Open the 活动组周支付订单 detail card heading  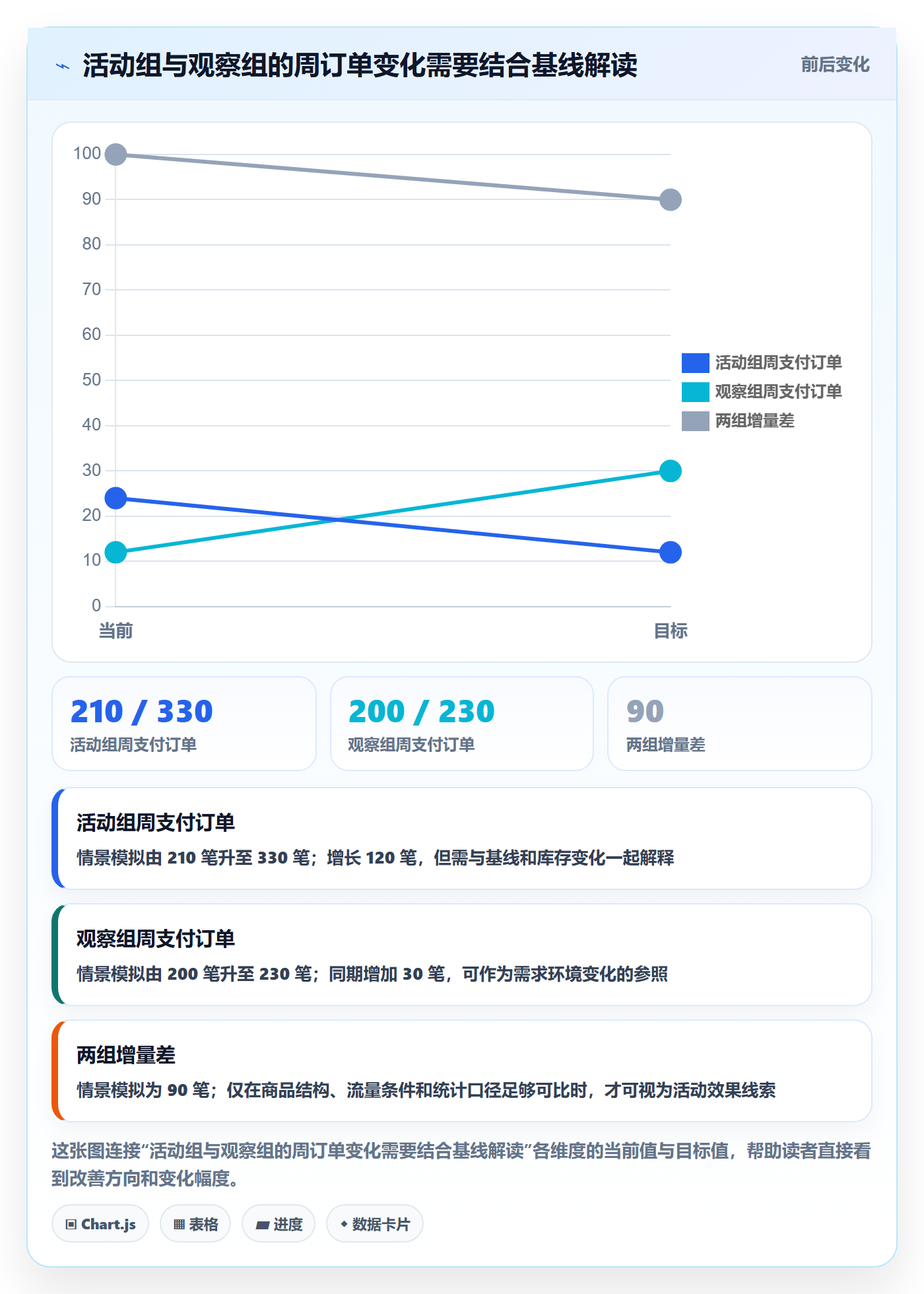click(x=156, y=823)
